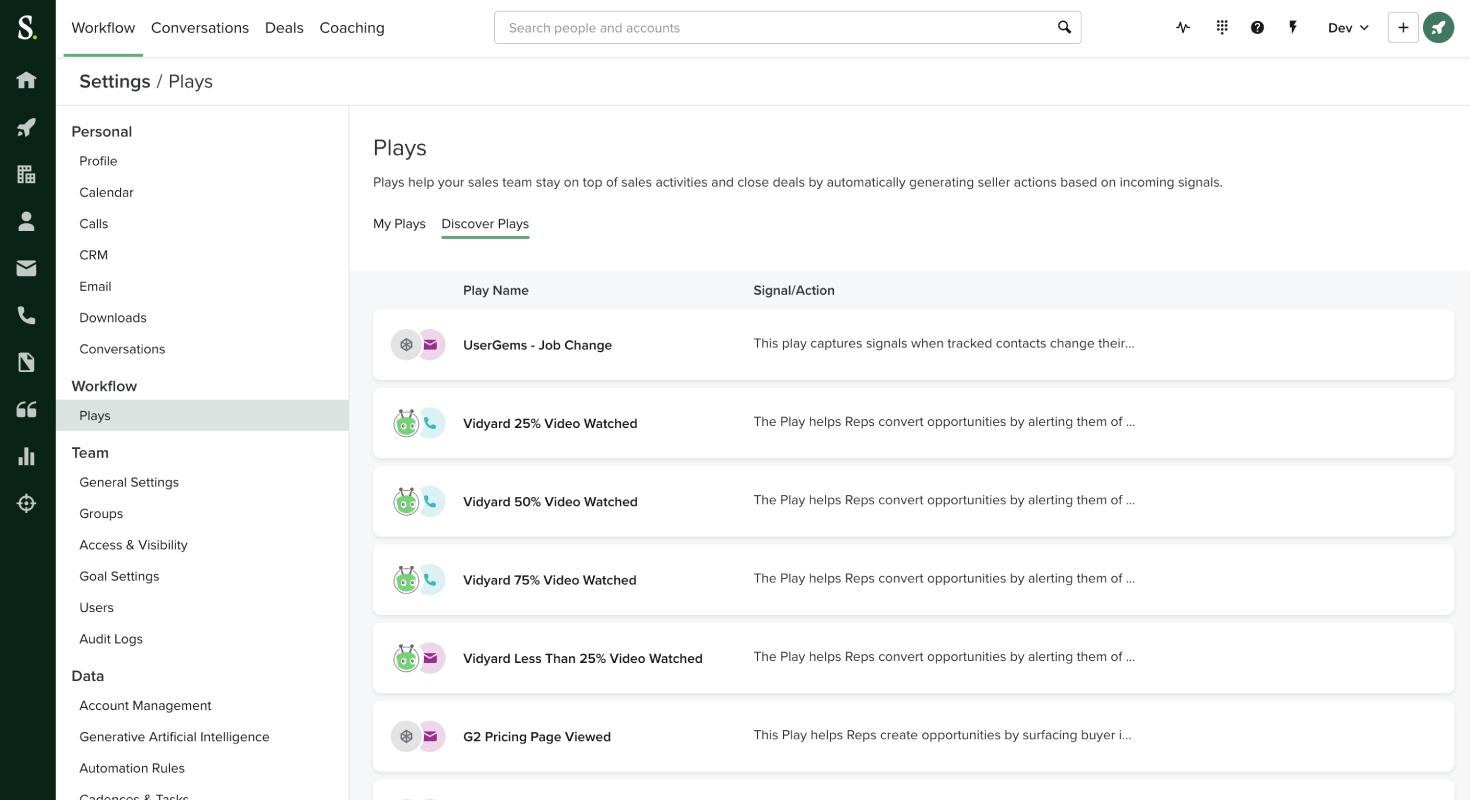Click the Vidyard Less Than 25% email icon
1470x800 pixels.
click(430, 658)
